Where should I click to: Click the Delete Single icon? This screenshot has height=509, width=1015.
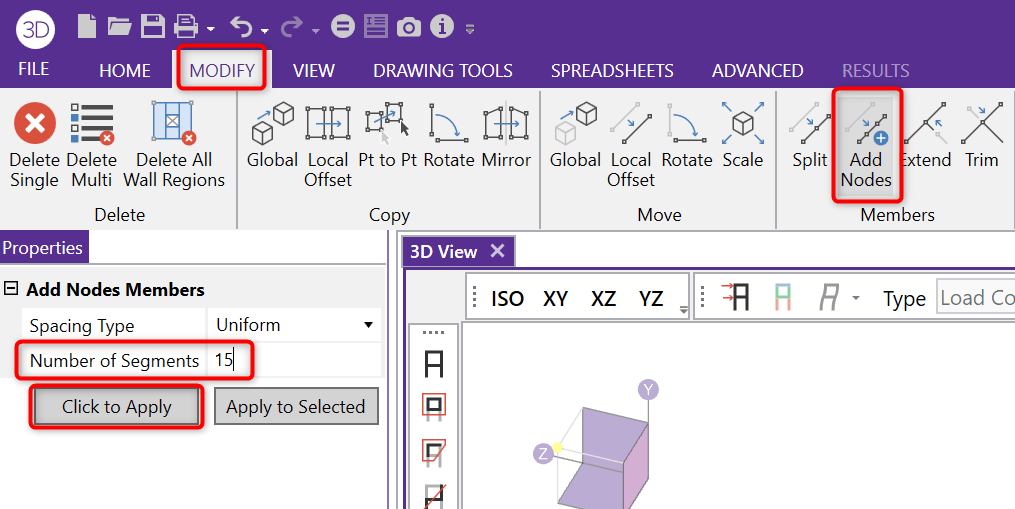pos(34,124)
